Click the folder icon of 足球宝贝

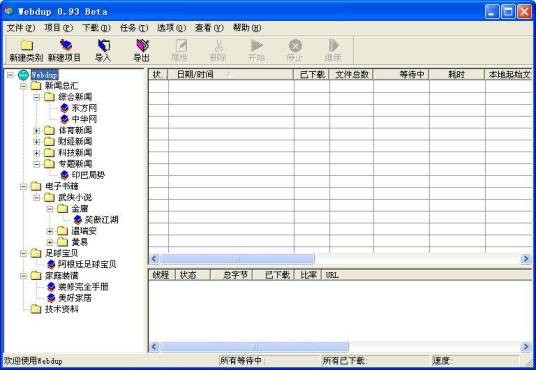(36, 253)
